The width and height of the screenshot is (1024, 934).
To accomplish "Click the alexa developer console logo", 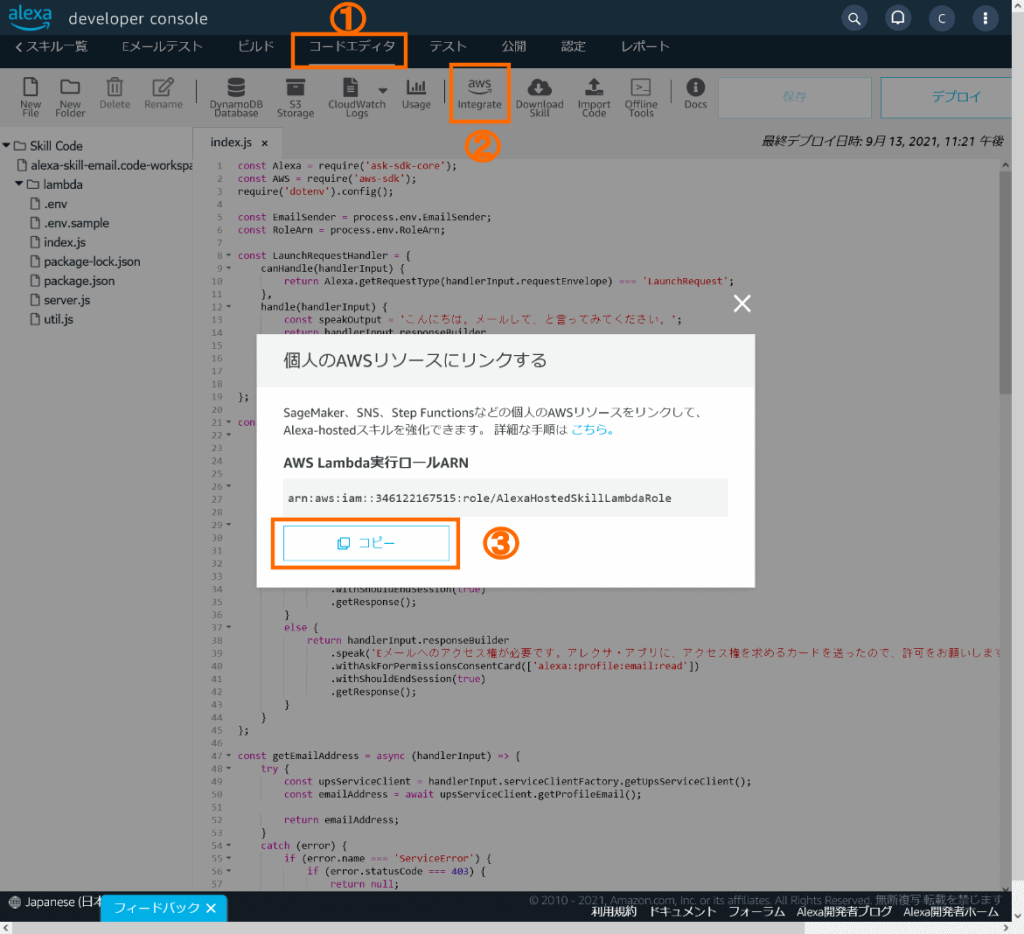I will (108, 18).
